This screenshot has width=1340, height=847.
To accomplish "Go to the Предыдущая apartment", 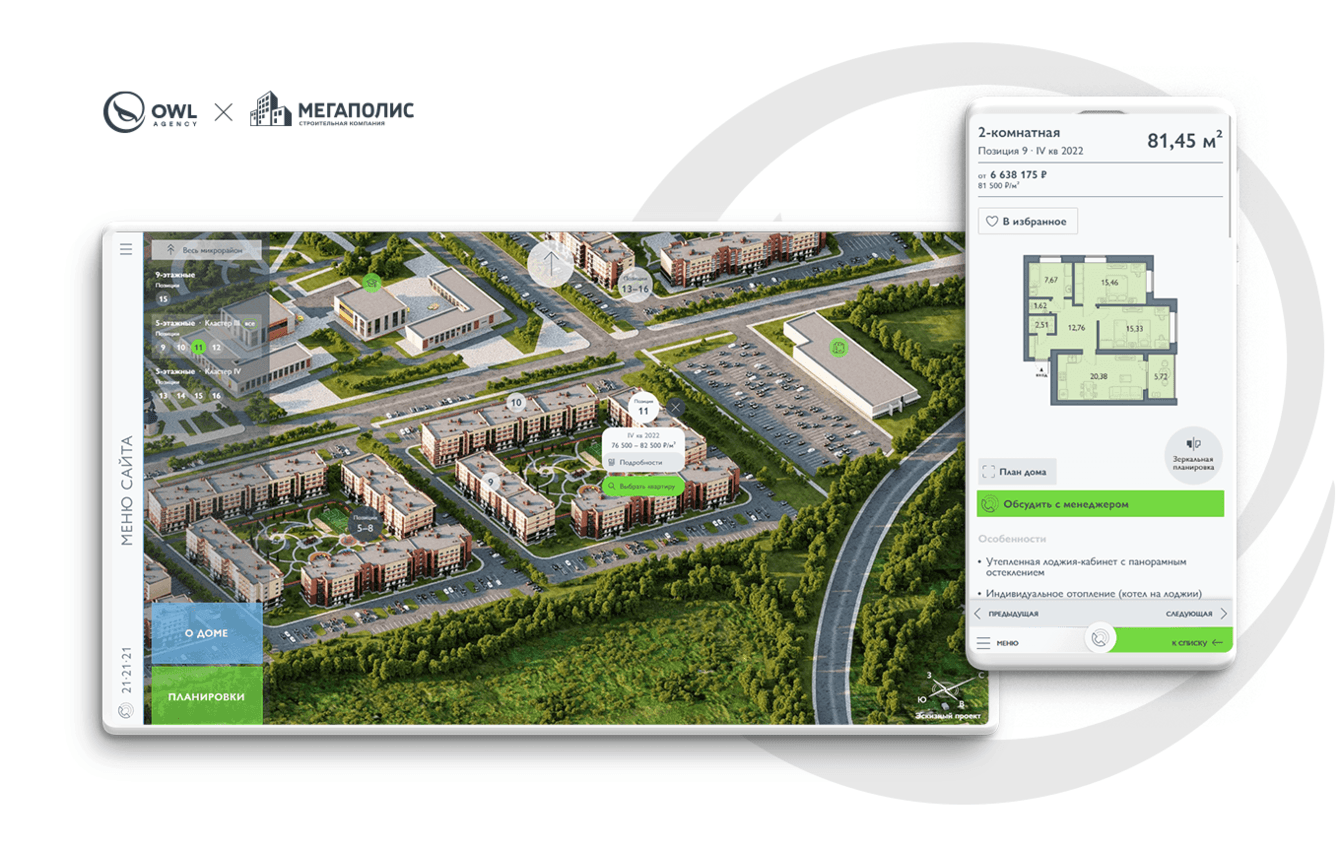I will pyautogui.click(x=1013, y=614).
